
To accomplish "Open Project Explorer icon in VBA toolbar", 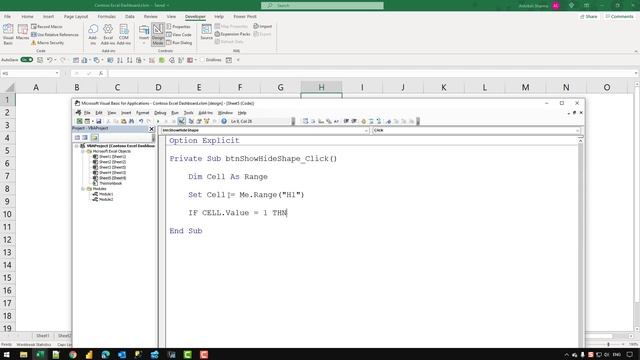I will pos(191,121).
